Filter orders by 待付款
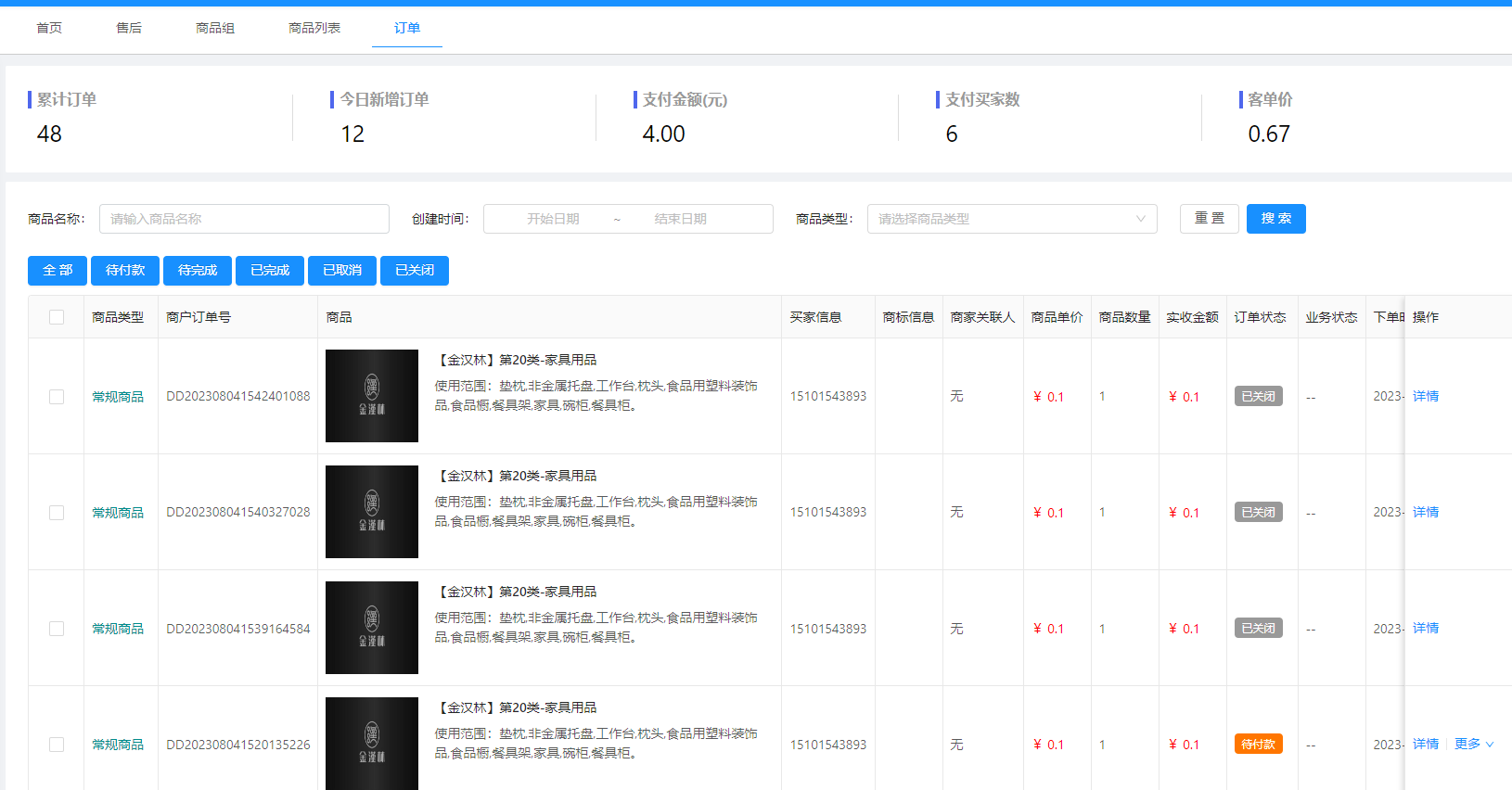Viewport: 1512px width, 790px height. [125, 271]
